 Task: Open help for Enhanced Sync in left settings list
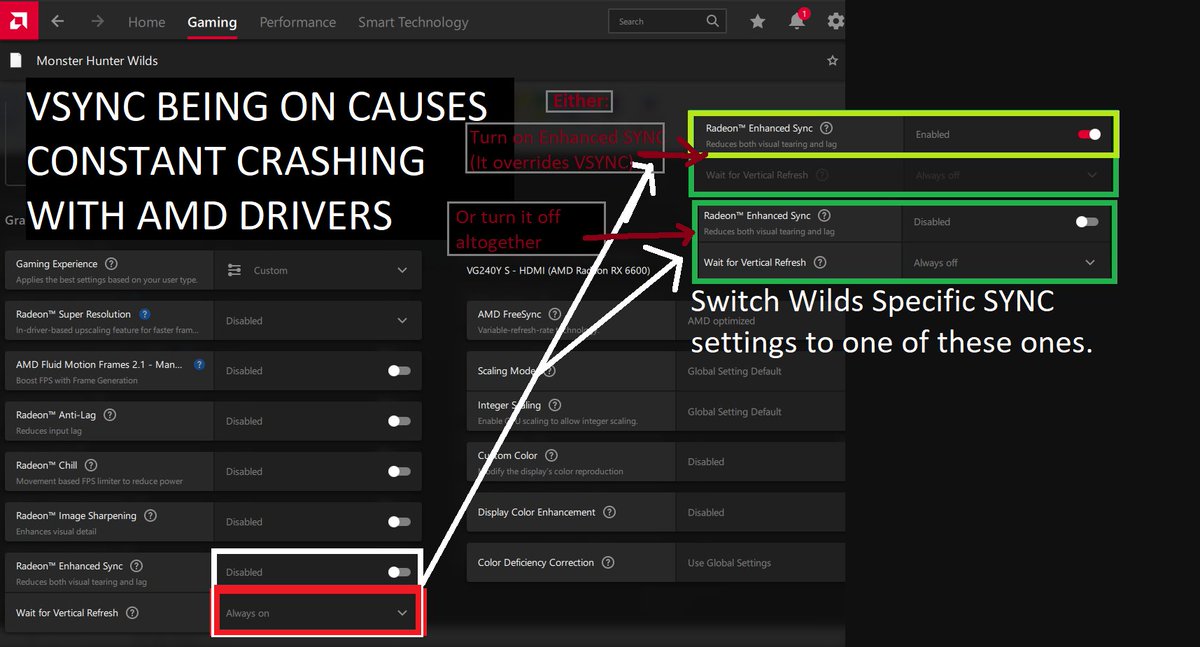(x=137, y=566)
